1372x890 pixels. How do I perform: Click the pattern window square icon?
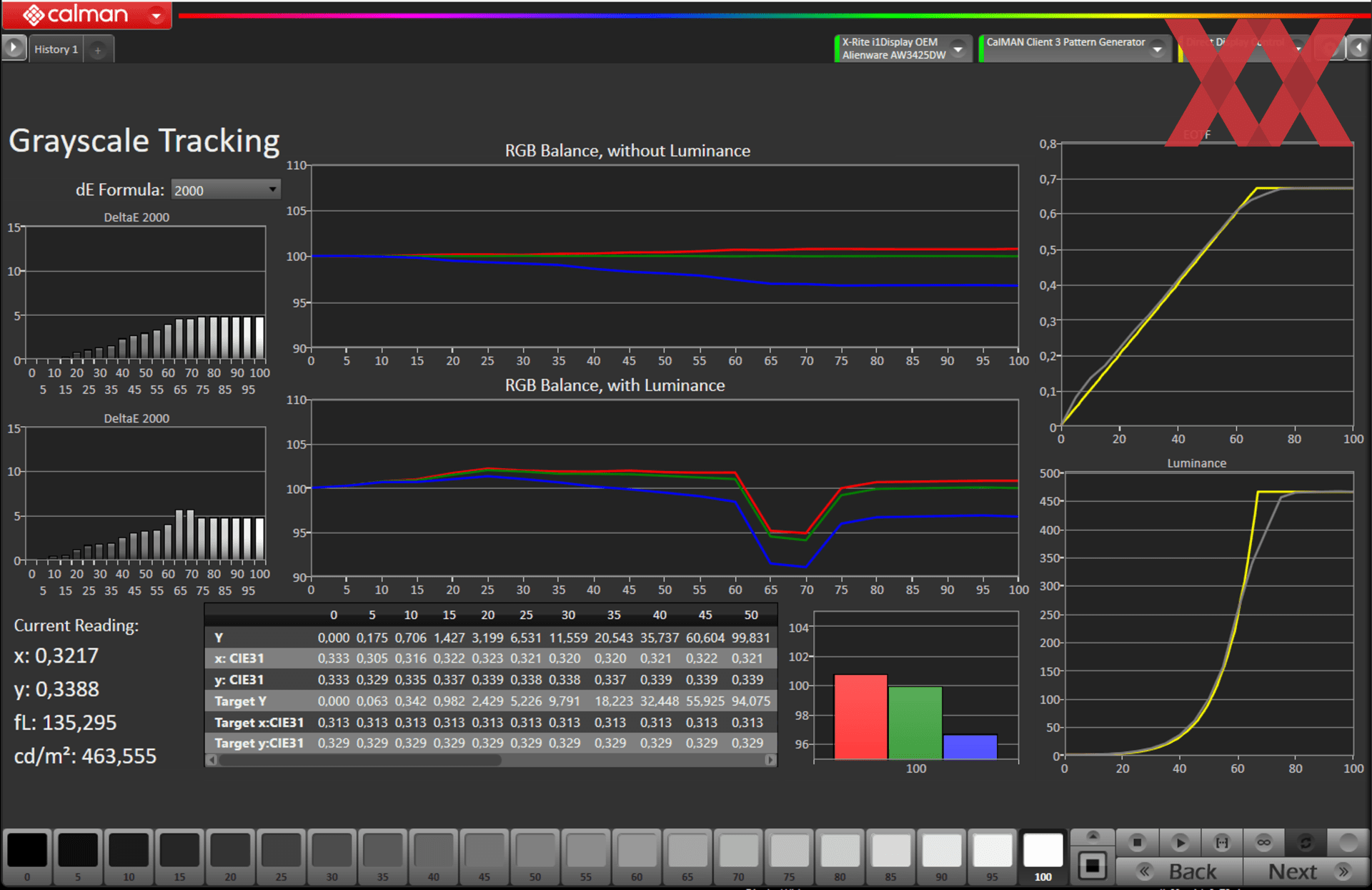[1093, 866]
